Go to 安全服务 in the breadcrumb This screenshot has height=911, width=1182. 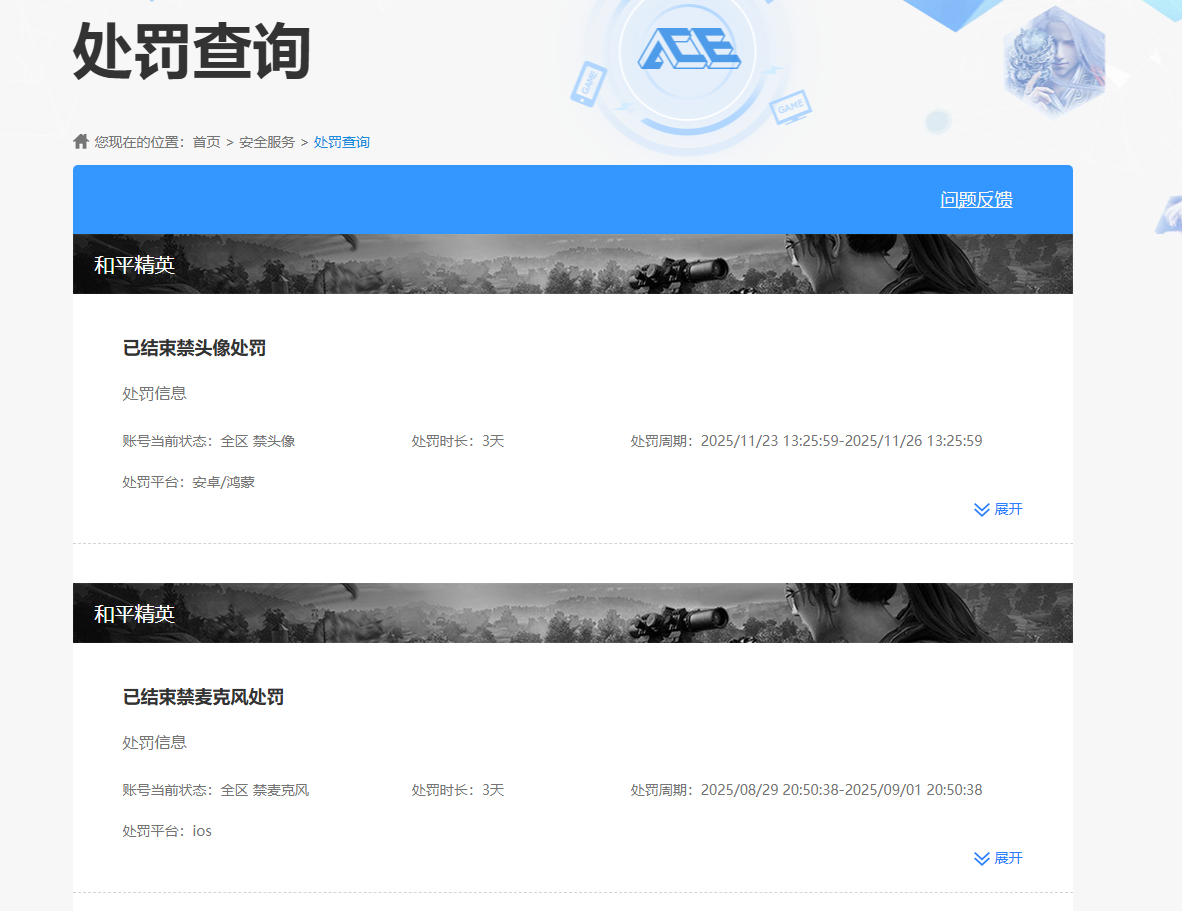pyautogui.click(x=267, y=142)
